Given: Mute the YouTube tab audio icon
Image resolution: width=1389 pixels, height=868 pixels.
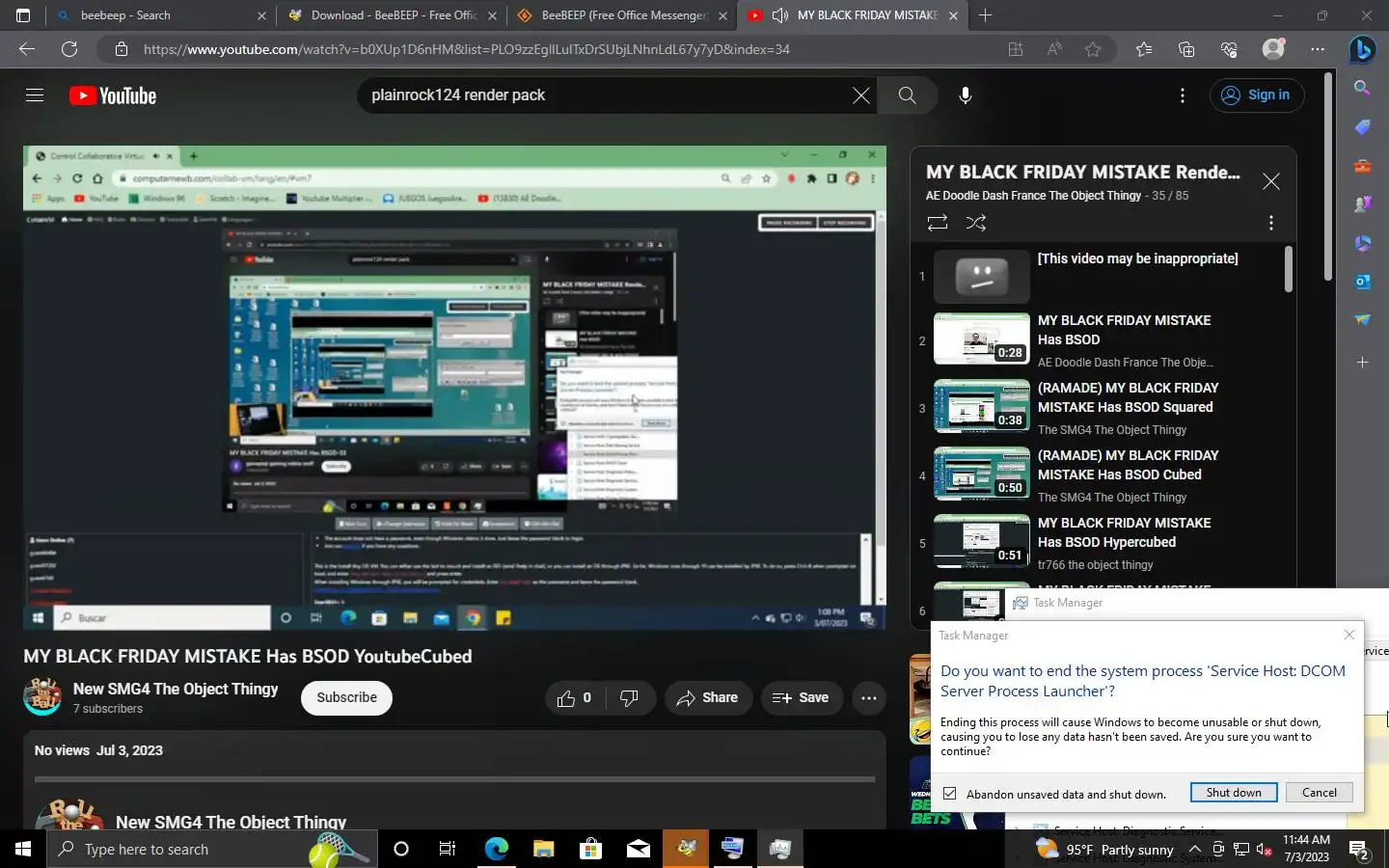Looking at the screenshot, I should click(x=780, y=15).
